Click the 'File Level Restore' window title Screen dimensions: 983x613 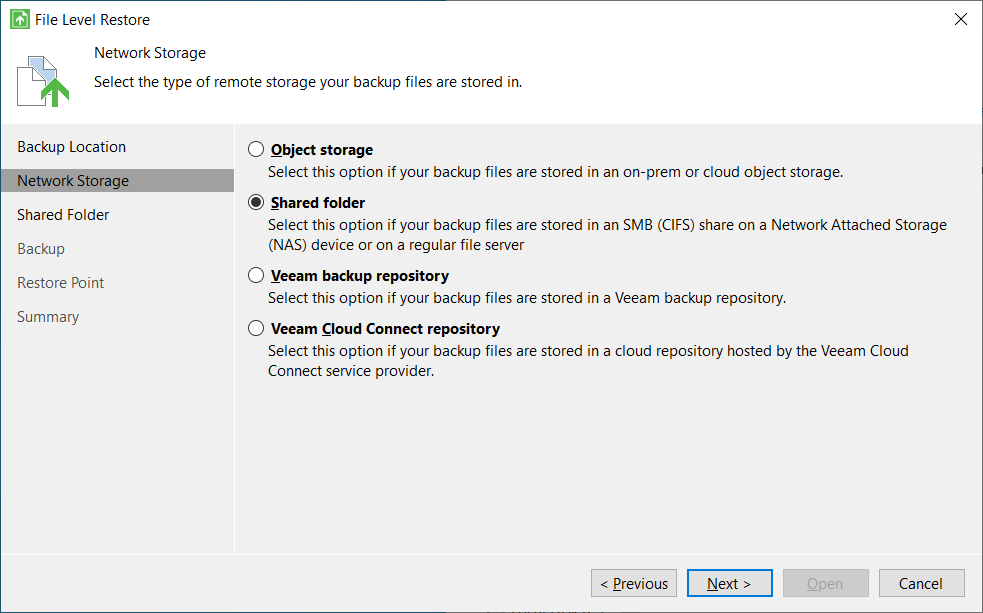coord(92,20)
